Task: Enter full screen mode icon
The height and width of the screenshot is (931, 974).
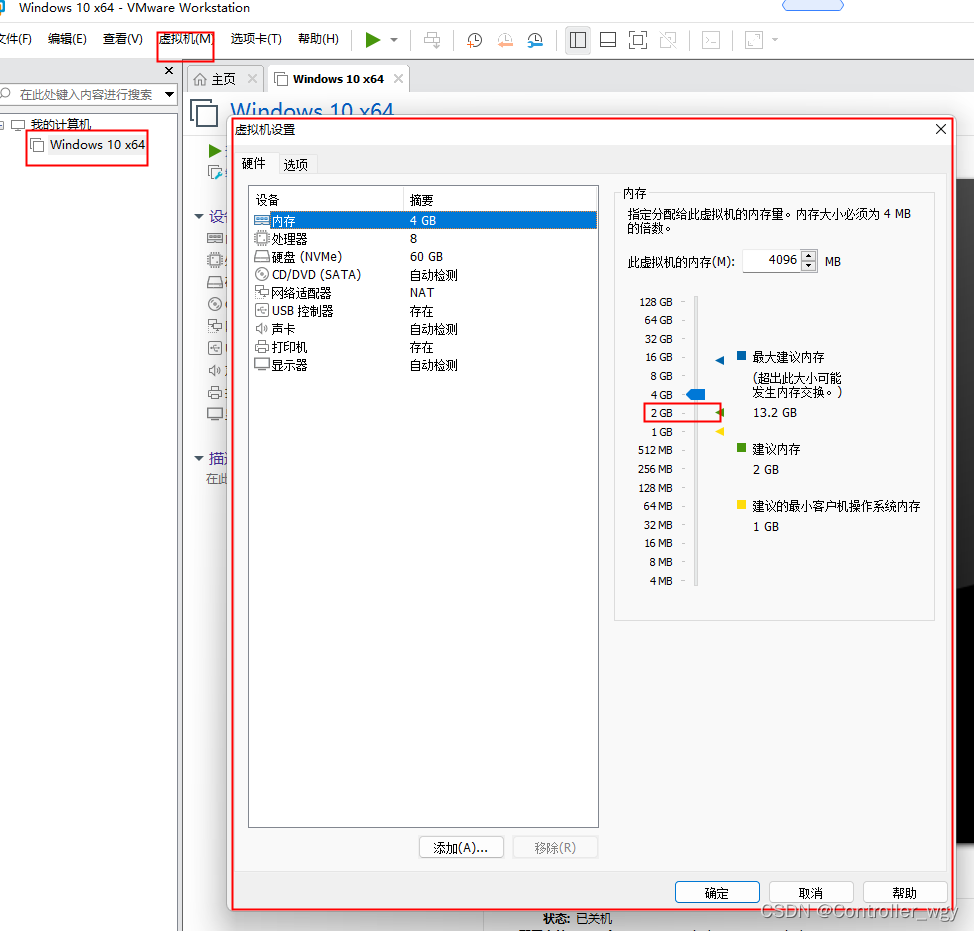Action: (637, 40)
